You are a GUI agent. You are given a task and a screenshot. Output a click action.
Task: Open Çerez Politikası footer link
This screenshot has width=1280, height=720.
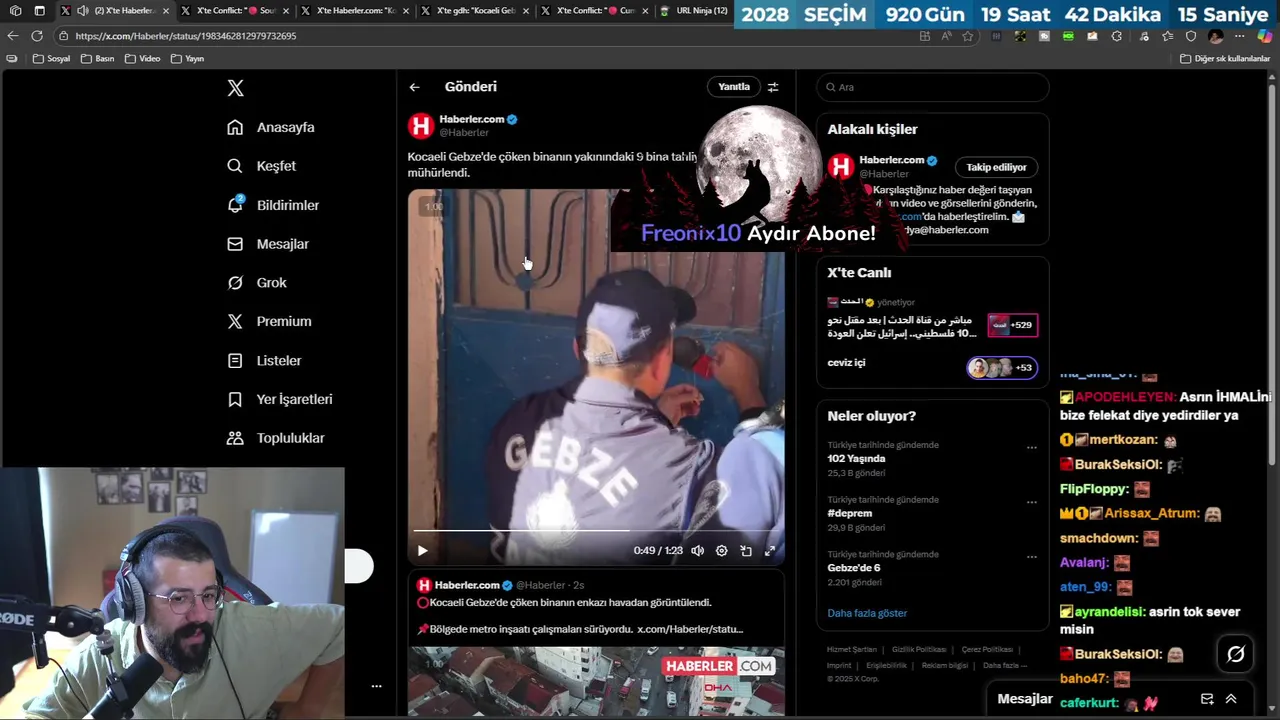(x=987, y=650)
